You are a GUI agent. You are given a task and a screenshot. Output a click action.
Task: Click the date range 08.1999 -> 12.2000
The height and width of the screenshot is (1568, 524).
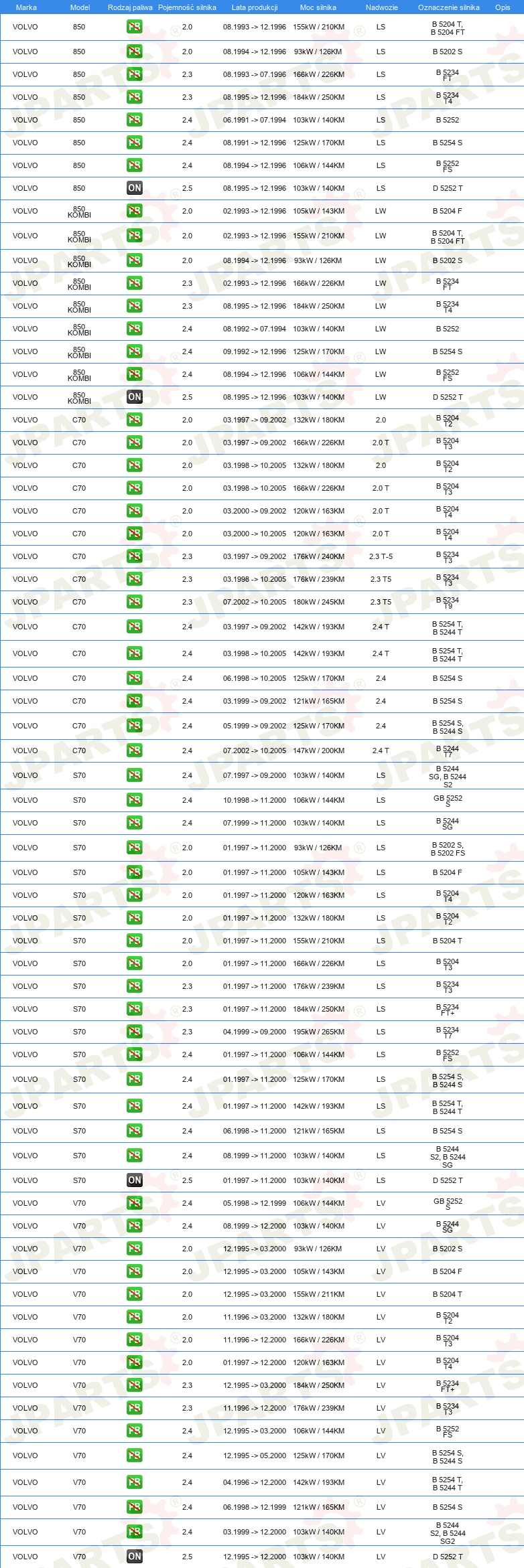[x=255, y=1226]
